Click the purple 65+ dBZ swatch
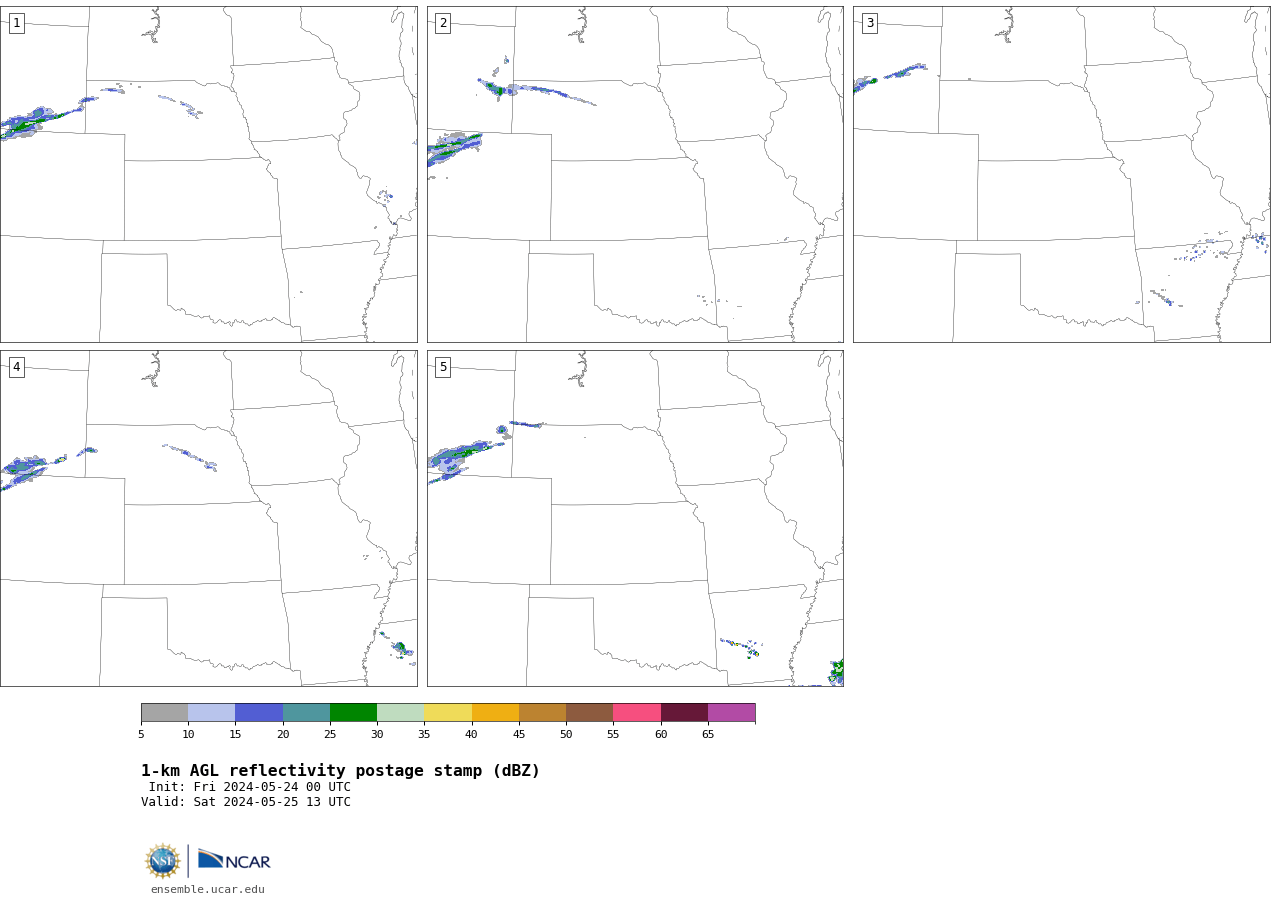1280x901 pixels. (731, 712)
